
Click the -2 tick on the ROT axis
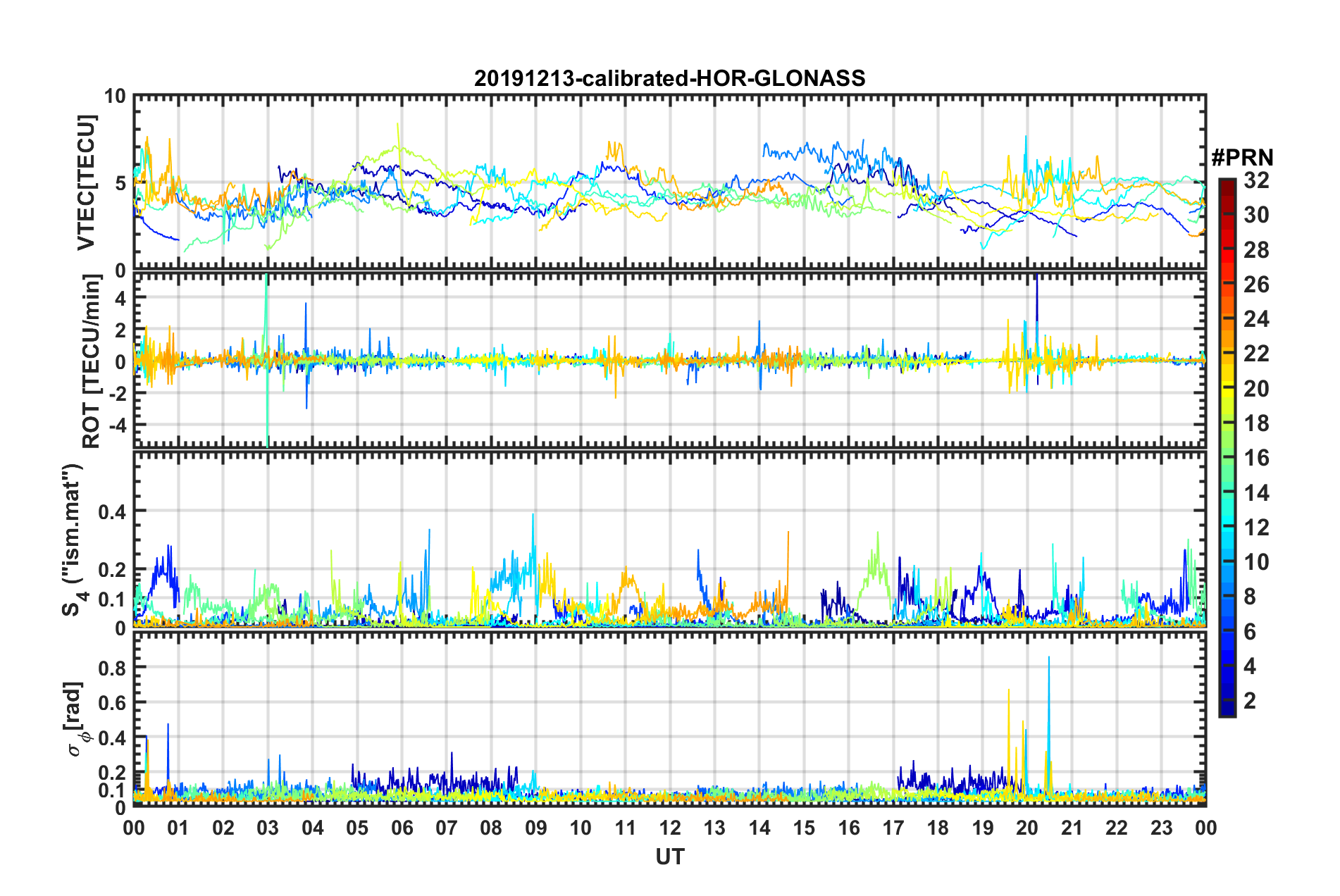116,394
